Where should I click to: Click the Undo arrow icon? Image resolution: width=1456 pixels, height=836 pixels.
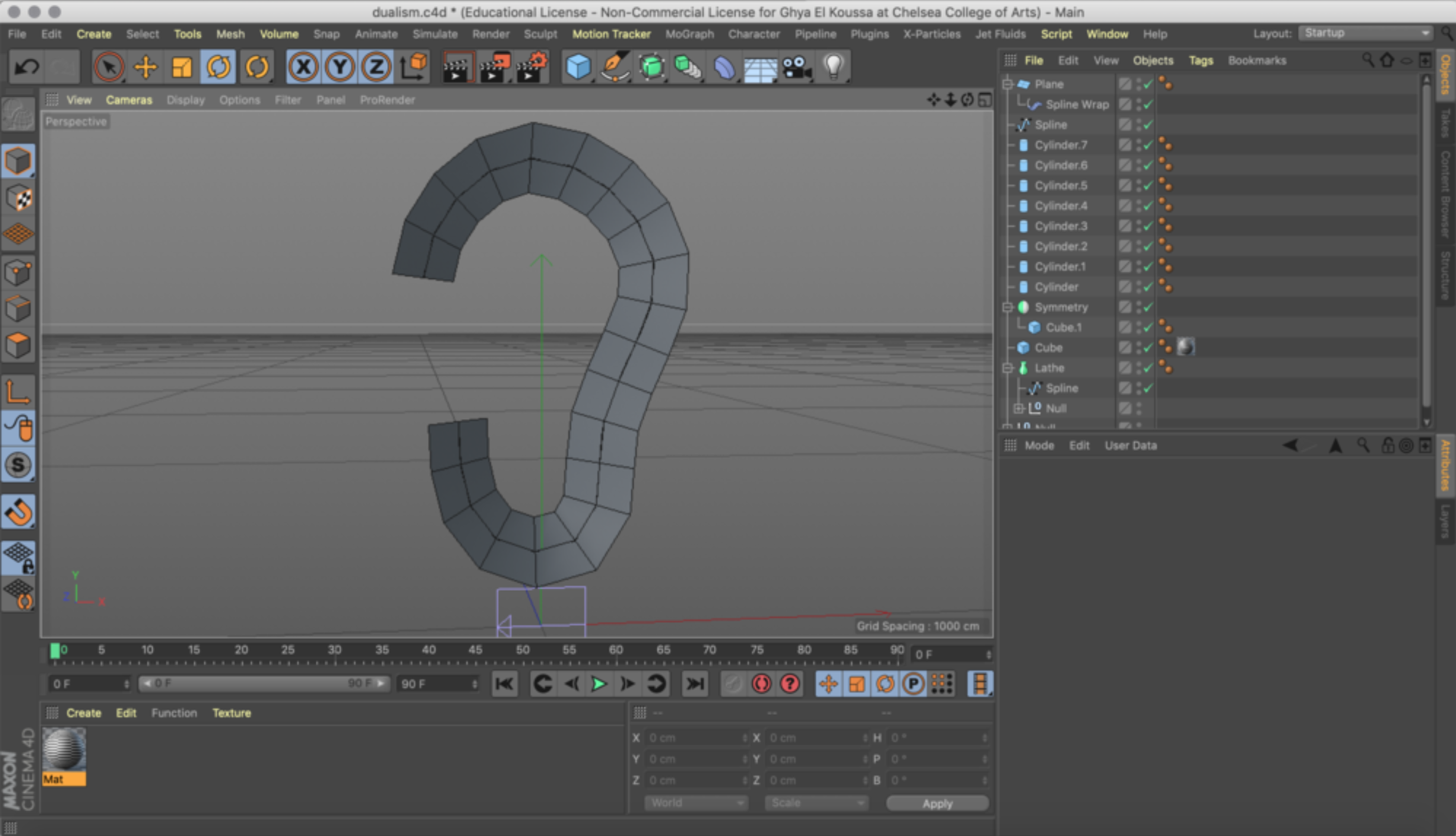(27, 66)
